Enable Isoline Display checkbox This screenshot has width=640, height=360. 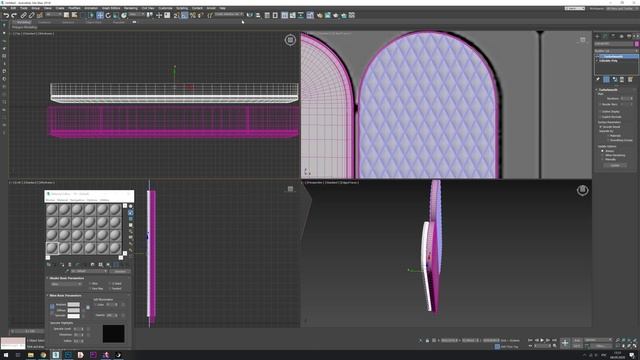(600, 111)
